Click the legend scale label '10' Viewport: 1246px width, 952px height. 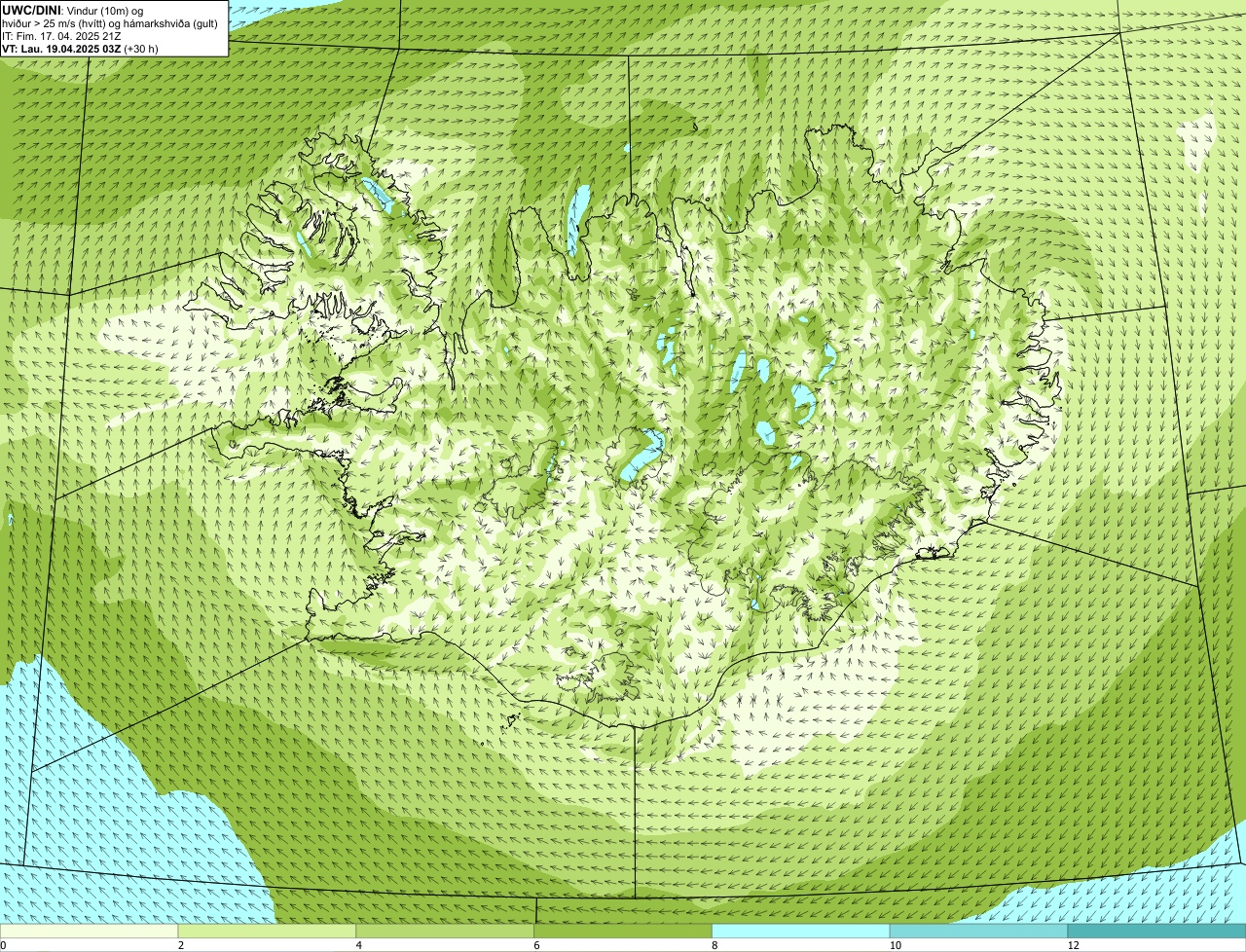pos(894,945)
